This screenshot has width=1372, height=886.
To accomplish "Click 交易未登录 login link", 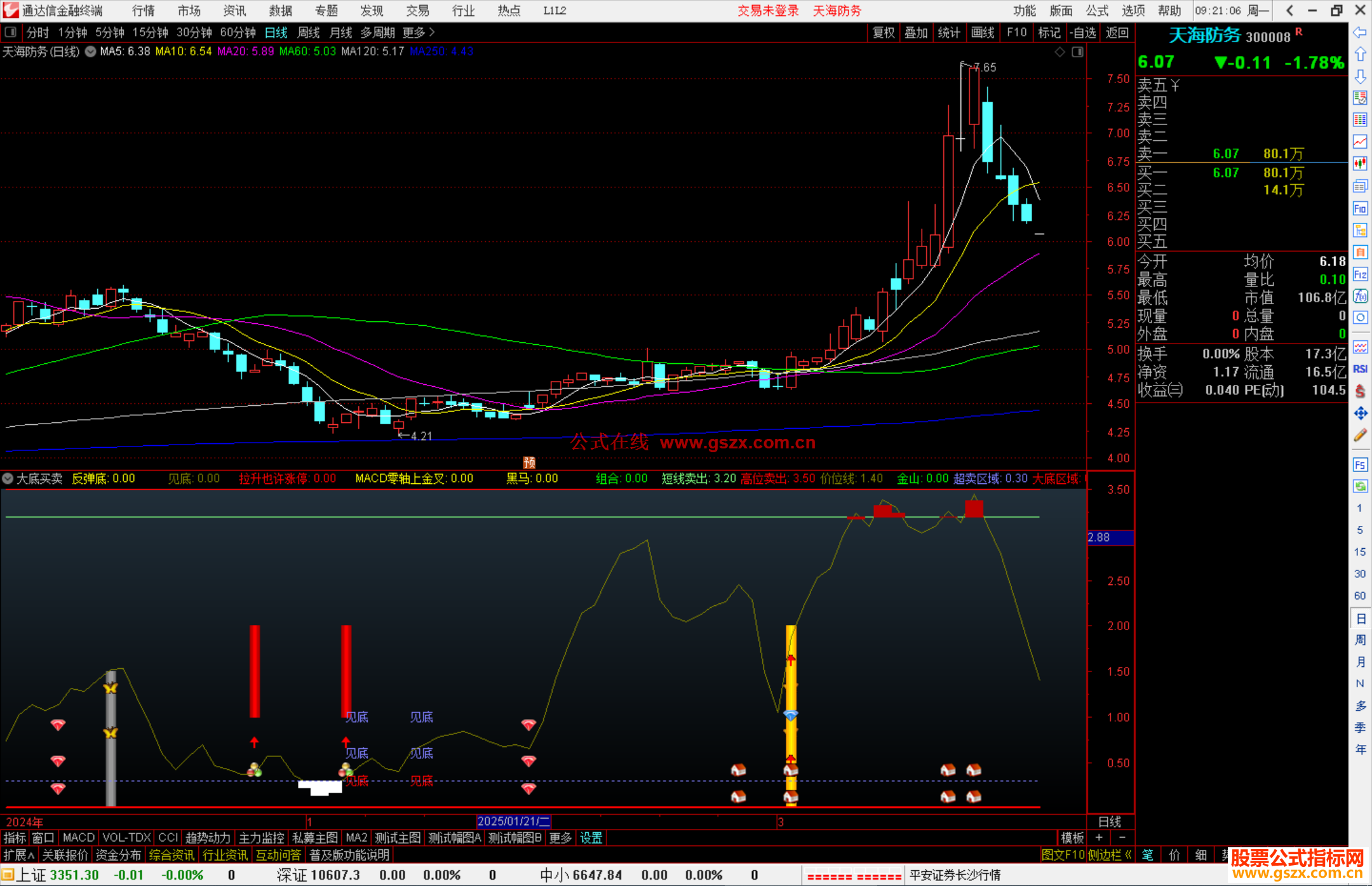I will click(768, 11).
